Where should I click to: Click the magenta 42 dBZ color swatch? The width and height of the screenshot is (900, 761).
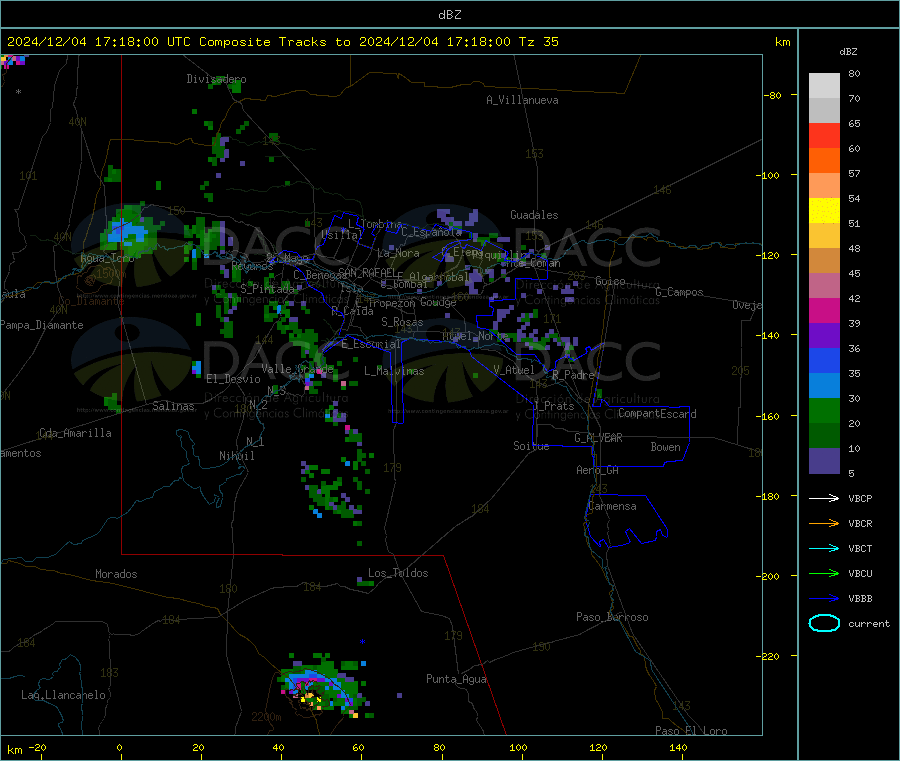click(824, 310)
